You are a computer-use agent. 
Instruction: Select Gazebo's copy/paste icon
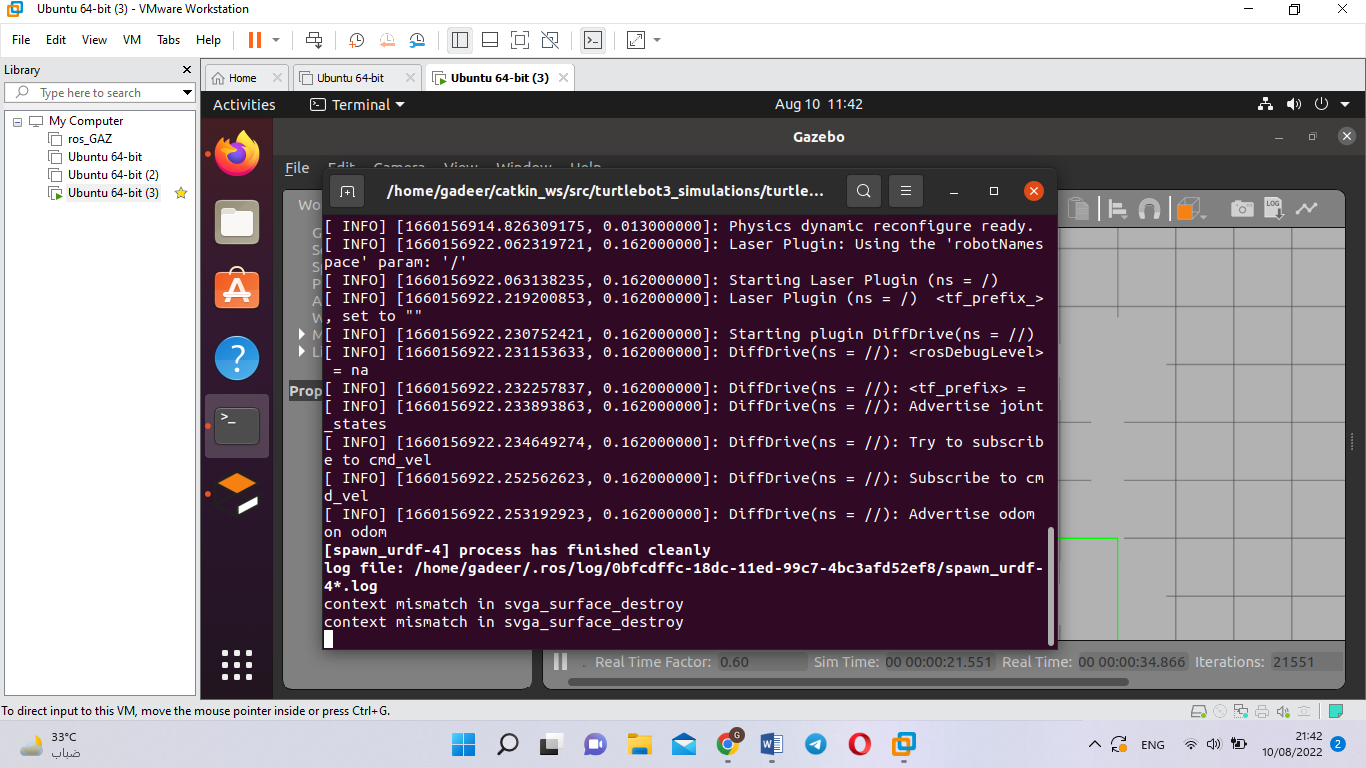pos(1079,207)
